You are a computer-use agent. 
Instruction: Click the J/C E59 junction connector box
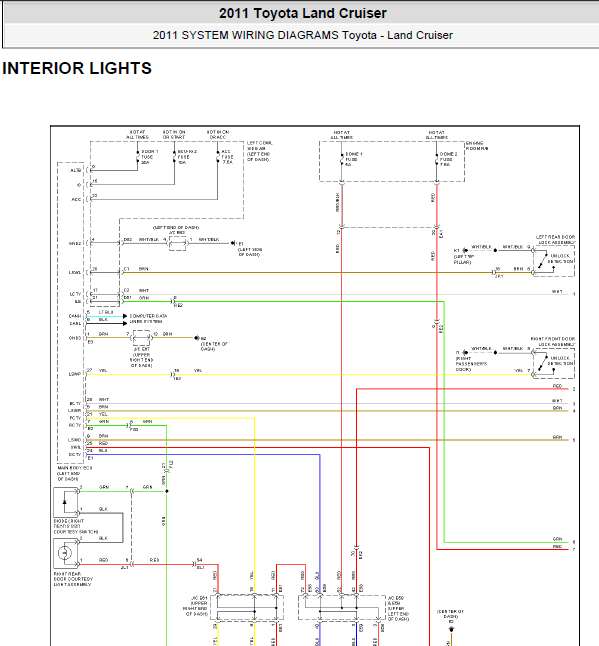[342, 608]
